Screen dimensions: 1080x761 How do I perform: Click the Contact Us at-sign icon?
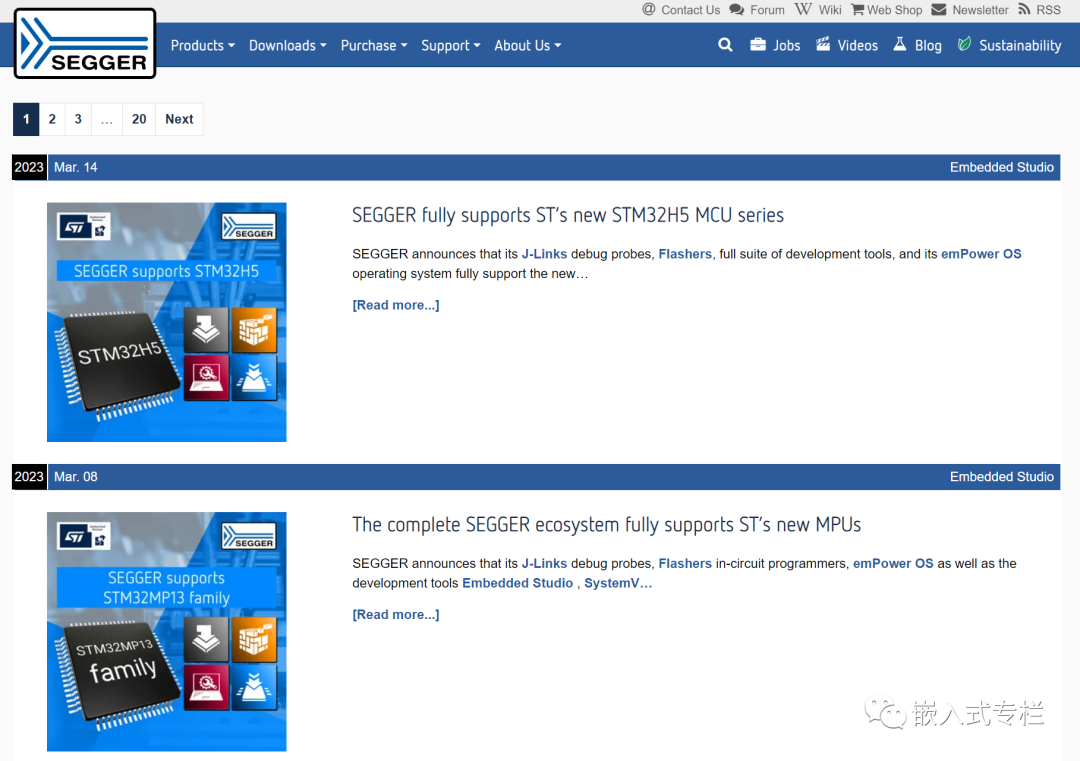click(x=648, y=10)
